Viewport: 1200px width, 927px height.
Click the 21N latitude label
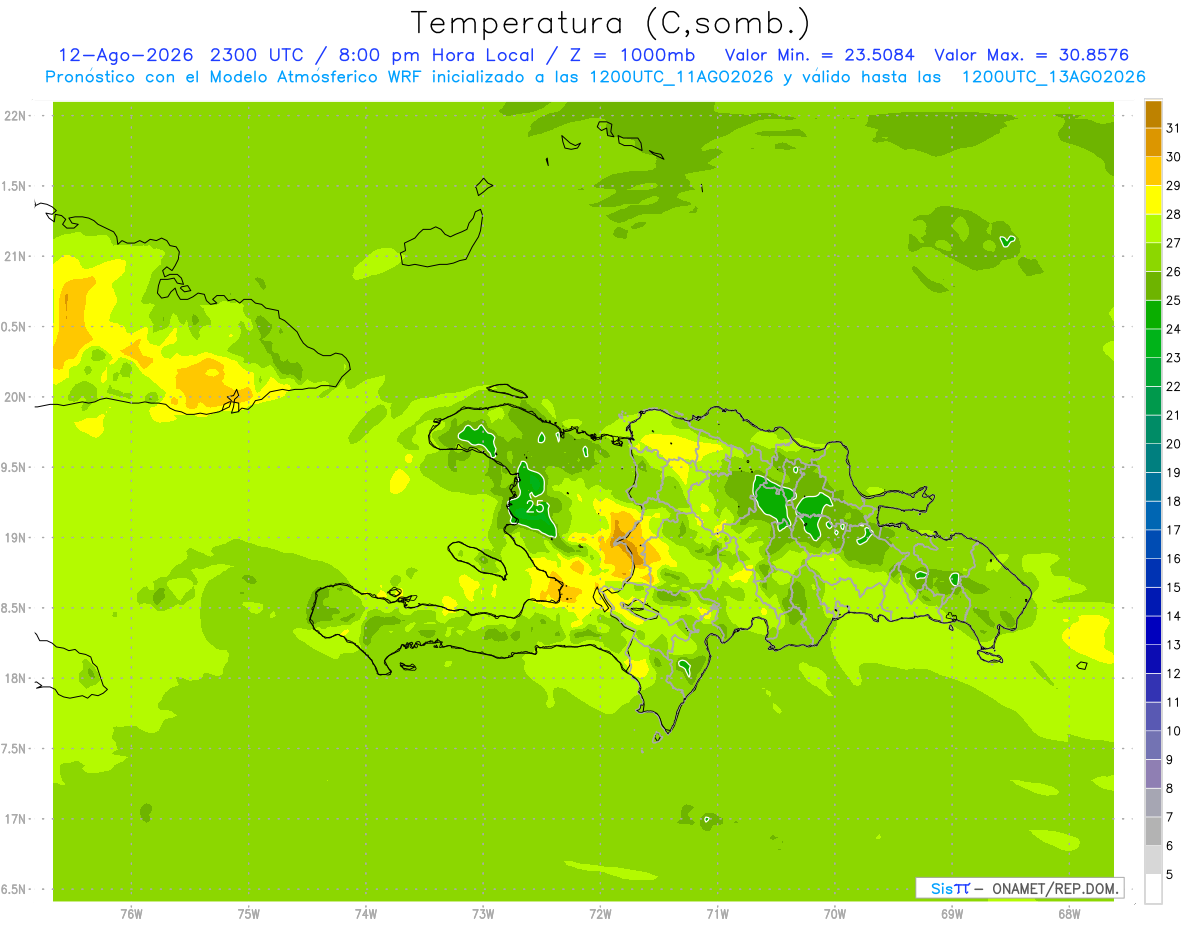pos(15,256)
